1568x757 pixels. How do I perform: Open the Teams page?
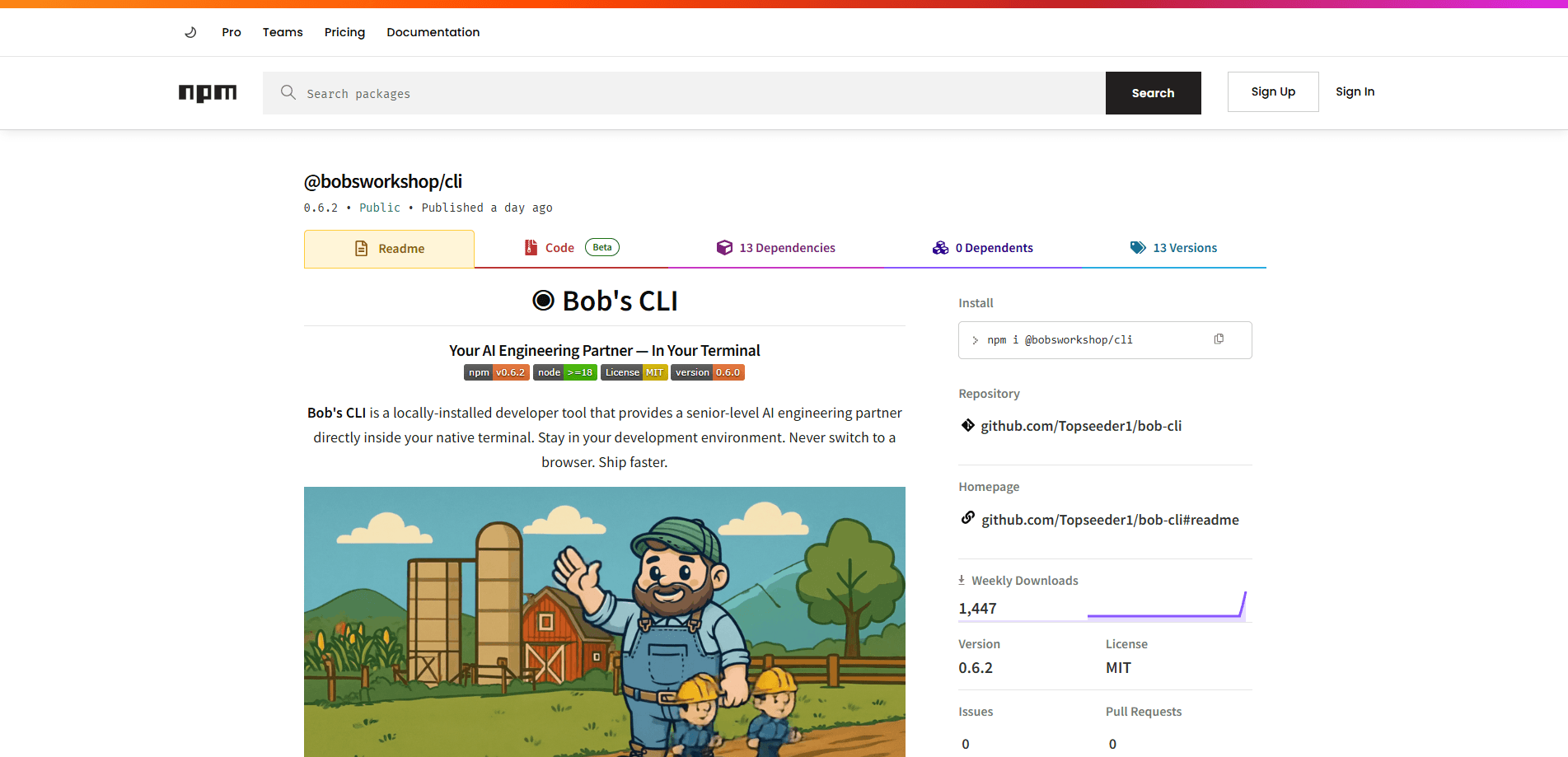coord(283,32)
